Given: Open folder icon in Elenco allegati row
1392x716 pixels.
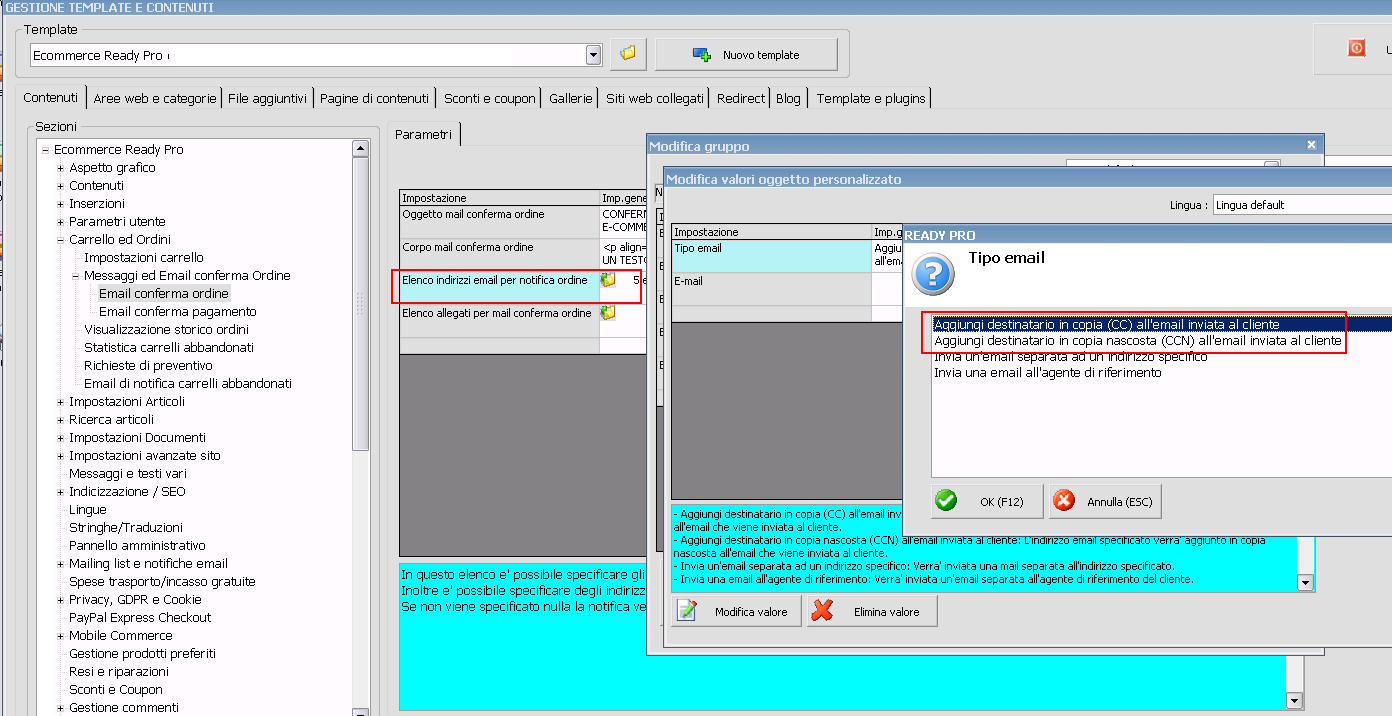Looking at the screenshot, I should click(x=608, y=313).
